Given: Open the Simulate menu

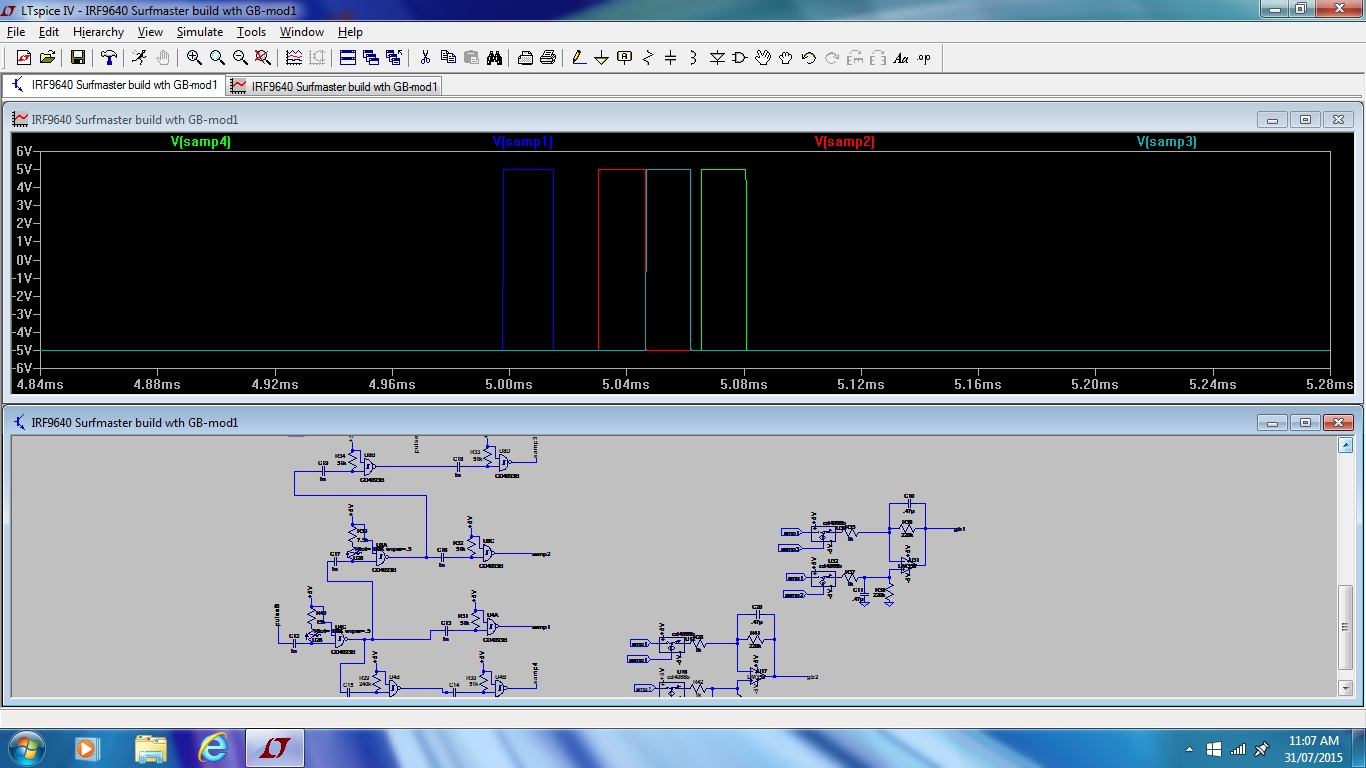Looking at the screenshot, I should coord(200,32).
